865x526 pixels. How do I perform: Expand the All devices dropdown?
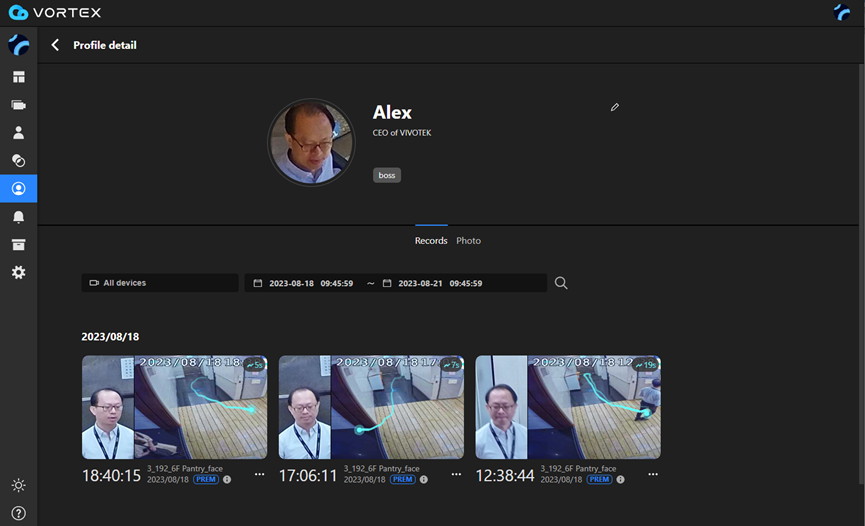(x=160, y=283)
